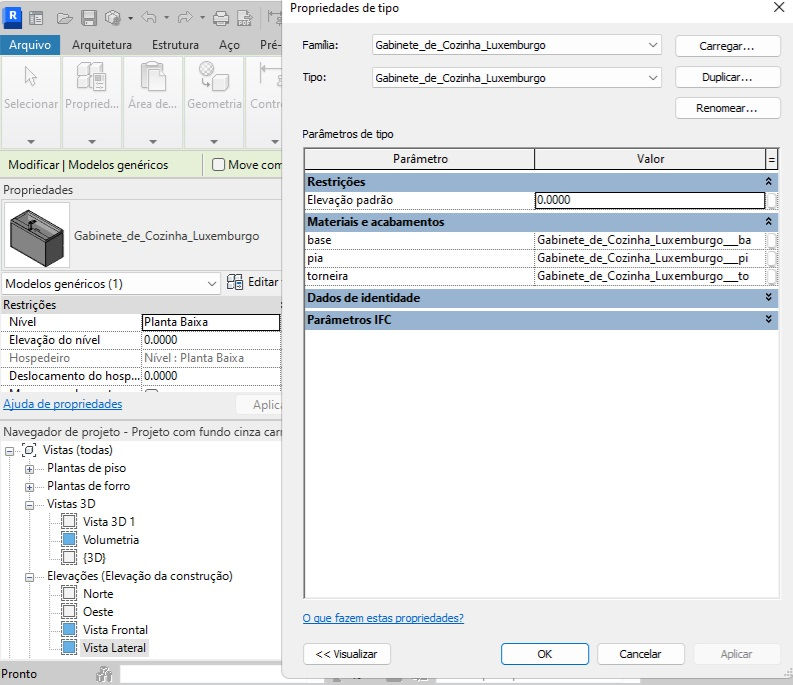Click the equals column header button

click(771, 159)
